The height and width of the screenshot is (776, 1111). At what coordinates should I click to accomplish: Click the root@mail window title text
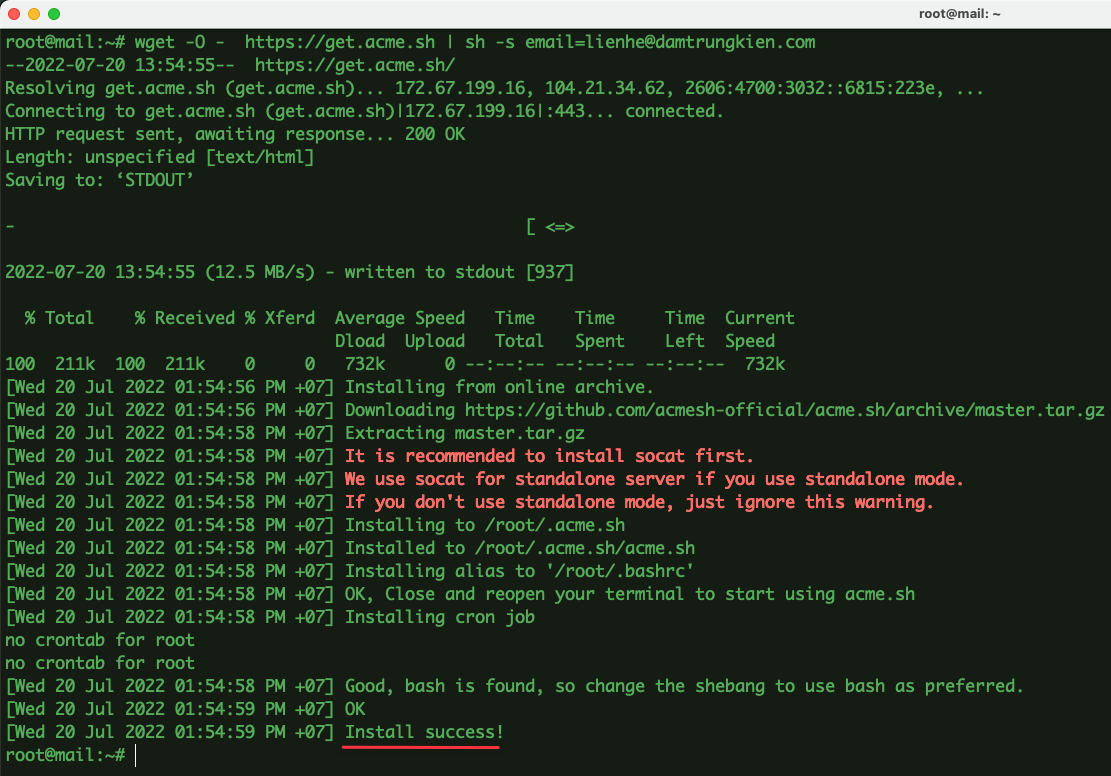pos(959,13)
